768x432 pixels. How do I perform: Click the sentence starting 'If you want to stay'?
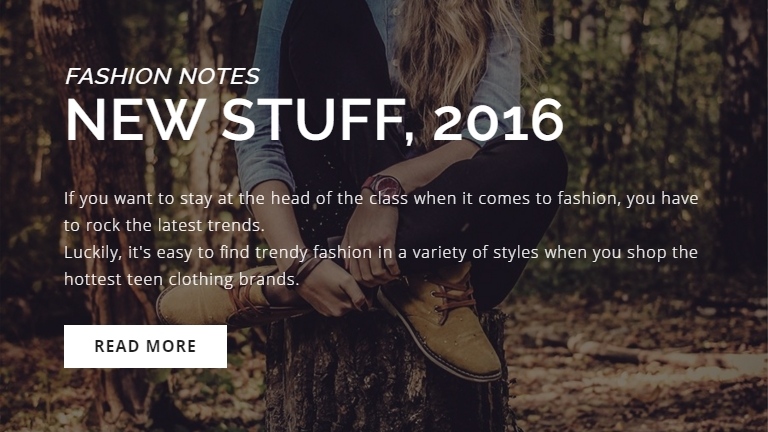point(381,212)
